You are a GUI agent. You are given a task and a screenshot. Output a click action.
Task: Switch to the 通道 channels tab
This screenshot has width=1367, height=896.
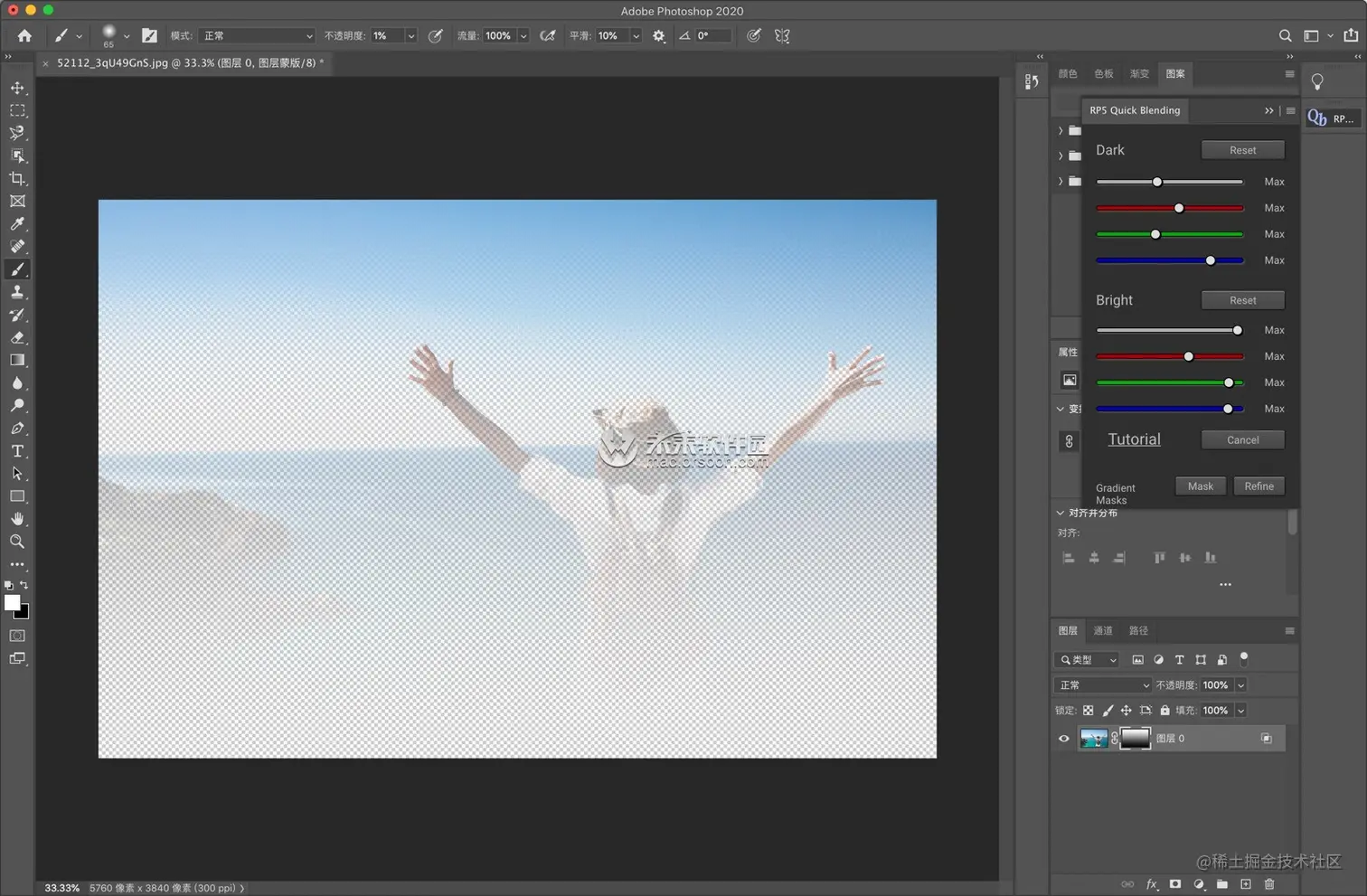pyautogui.click(x=1103, y=631)
